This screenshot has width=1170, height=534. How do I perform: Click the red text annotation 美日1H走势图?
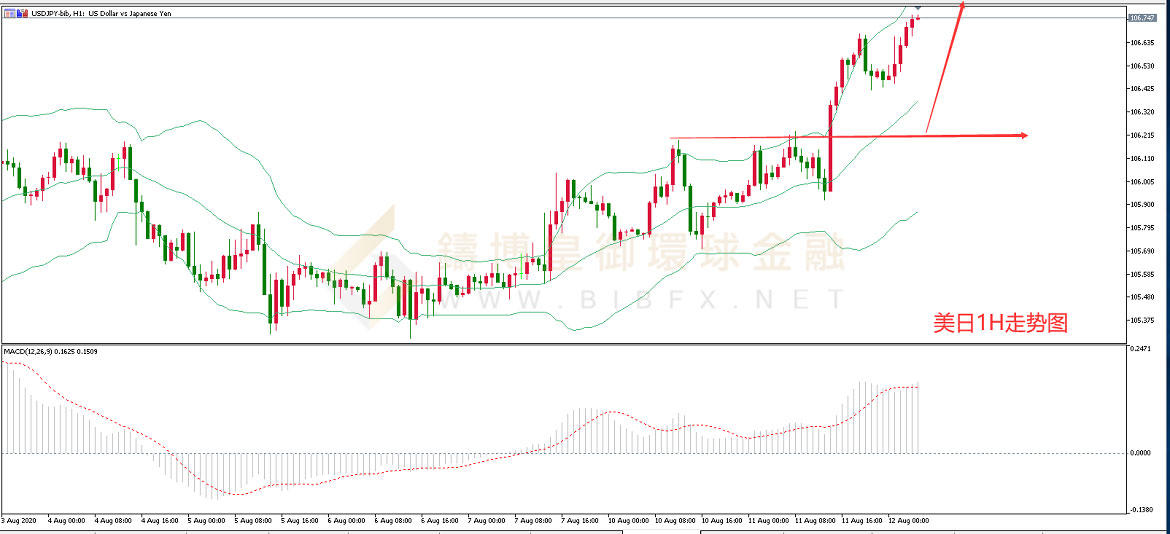(1001, 323)
